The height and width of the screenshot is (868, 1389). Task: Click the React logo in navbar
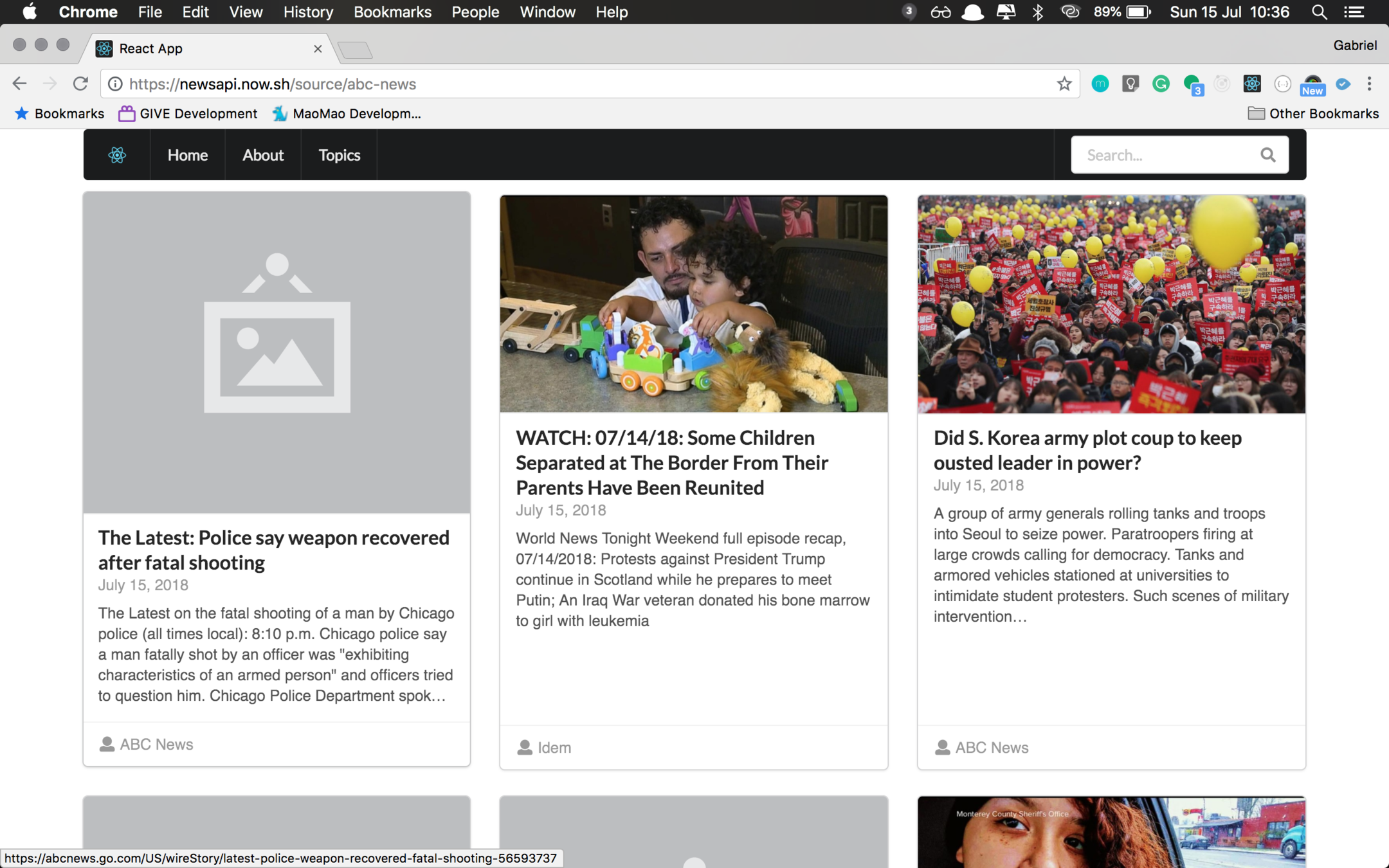point(117,155)
